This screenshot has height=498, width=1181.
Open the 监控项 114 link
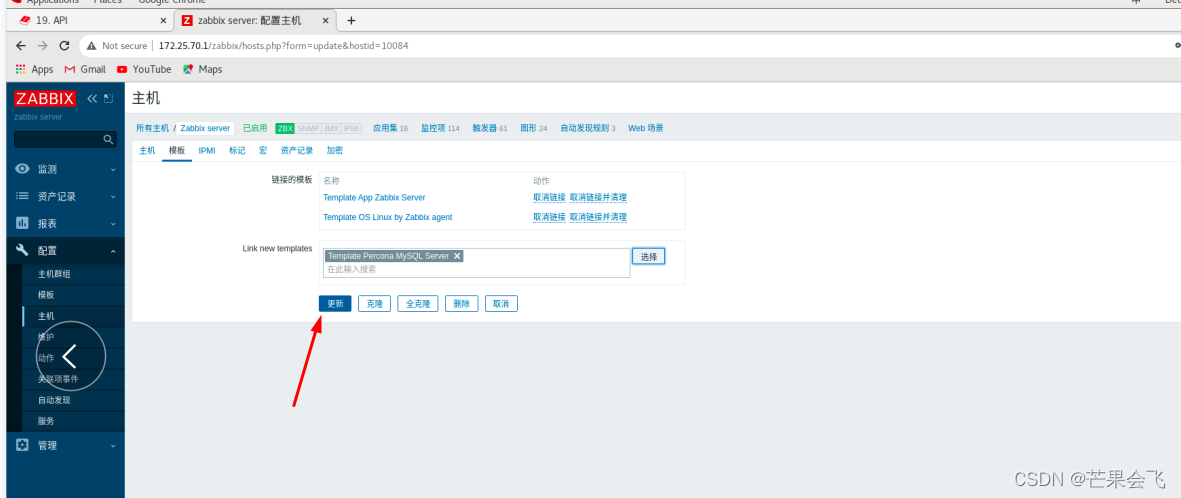pos(440,128)
